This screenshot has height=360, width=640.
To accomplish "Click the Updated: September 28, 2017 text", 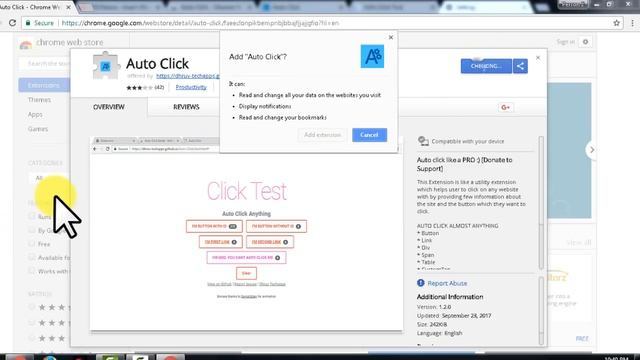I will tap(454, 316).
